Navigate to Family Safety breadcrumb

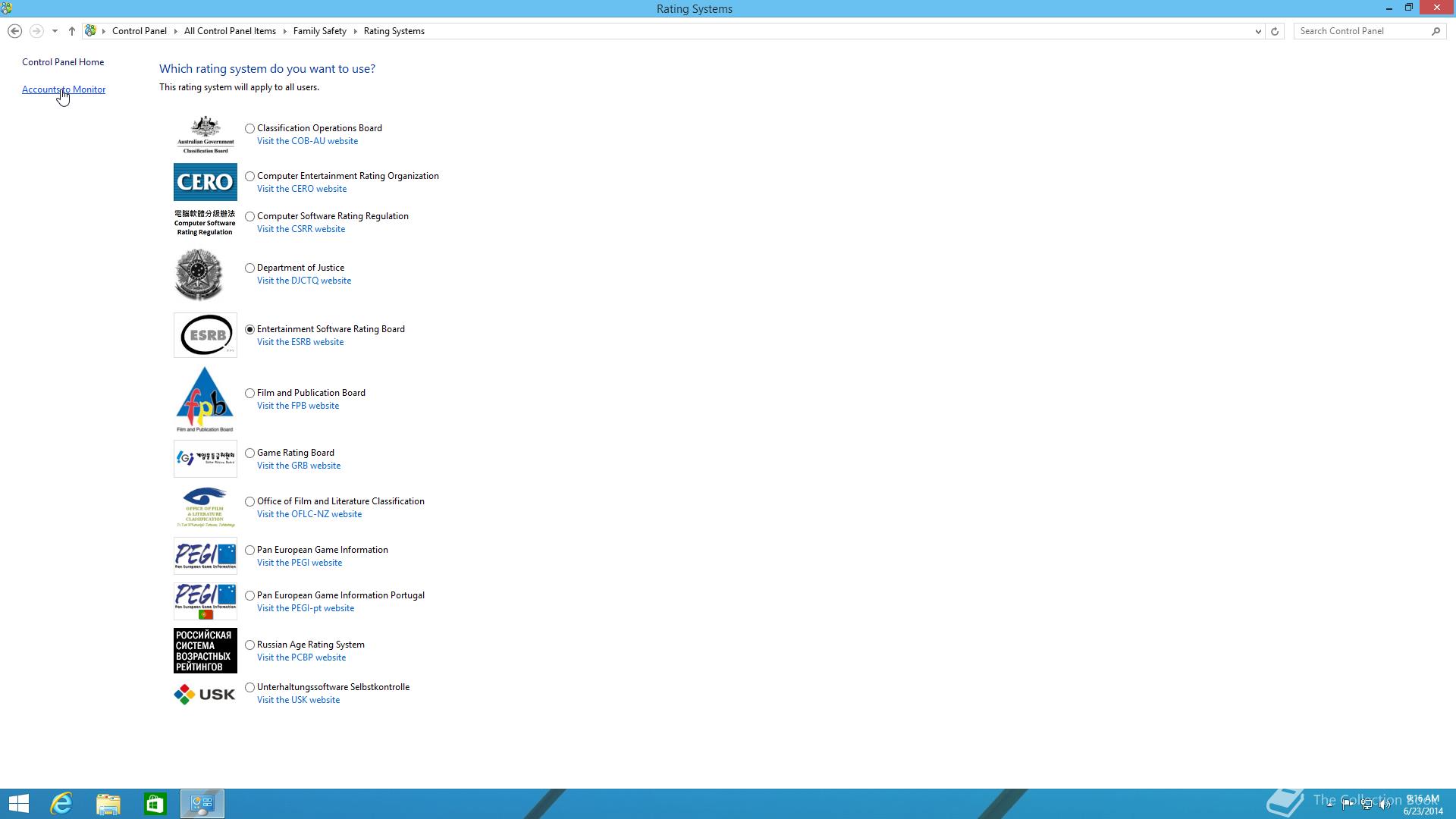320,31
